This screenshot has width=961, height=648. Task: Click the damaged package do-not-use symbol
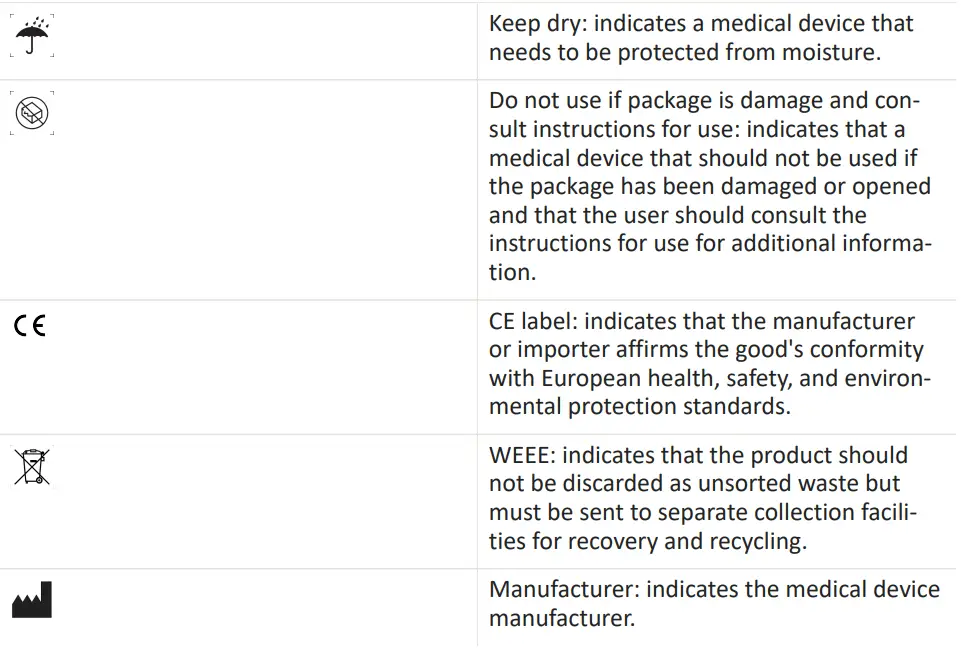33,113
